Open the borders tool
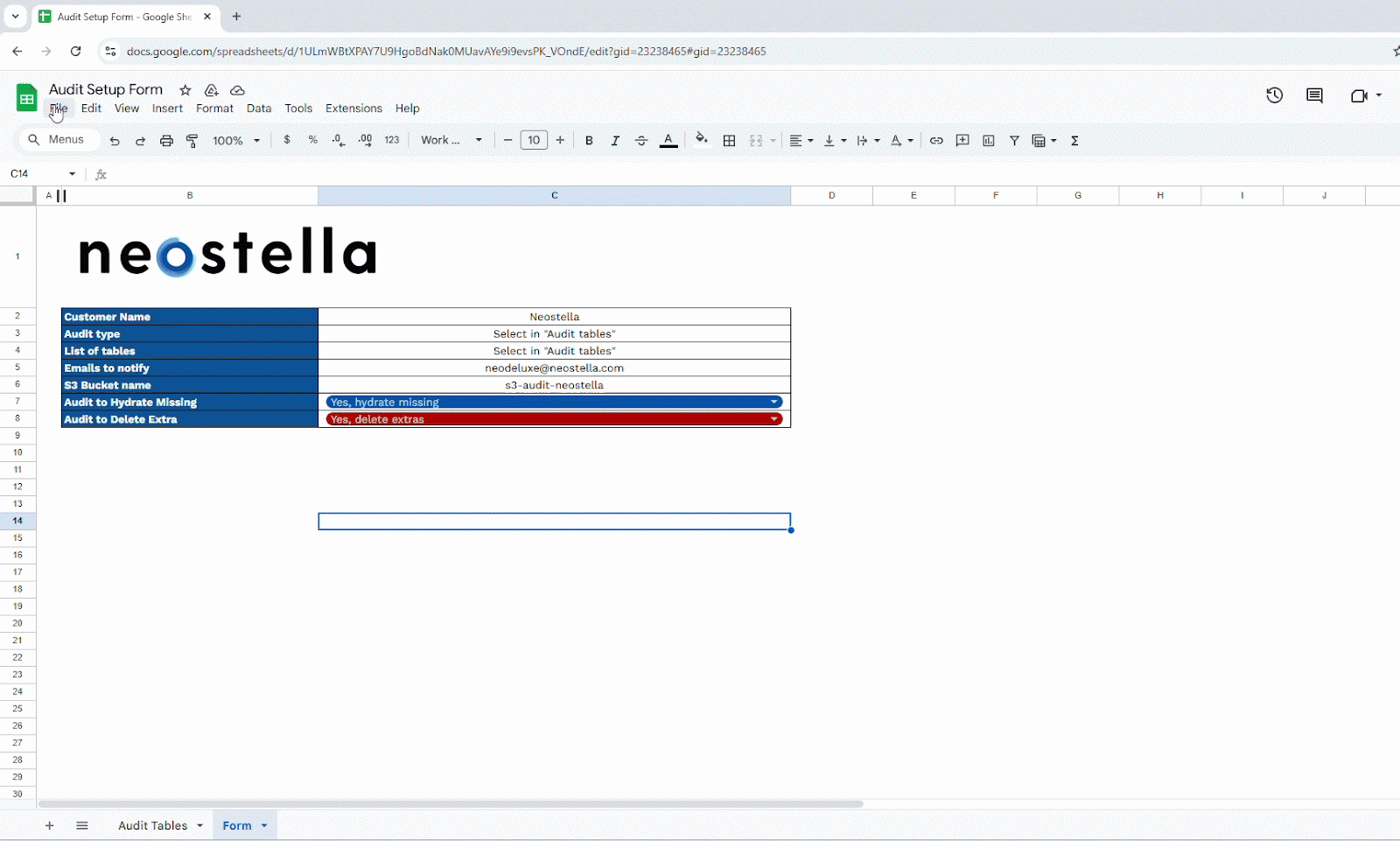 coord(729,141)
